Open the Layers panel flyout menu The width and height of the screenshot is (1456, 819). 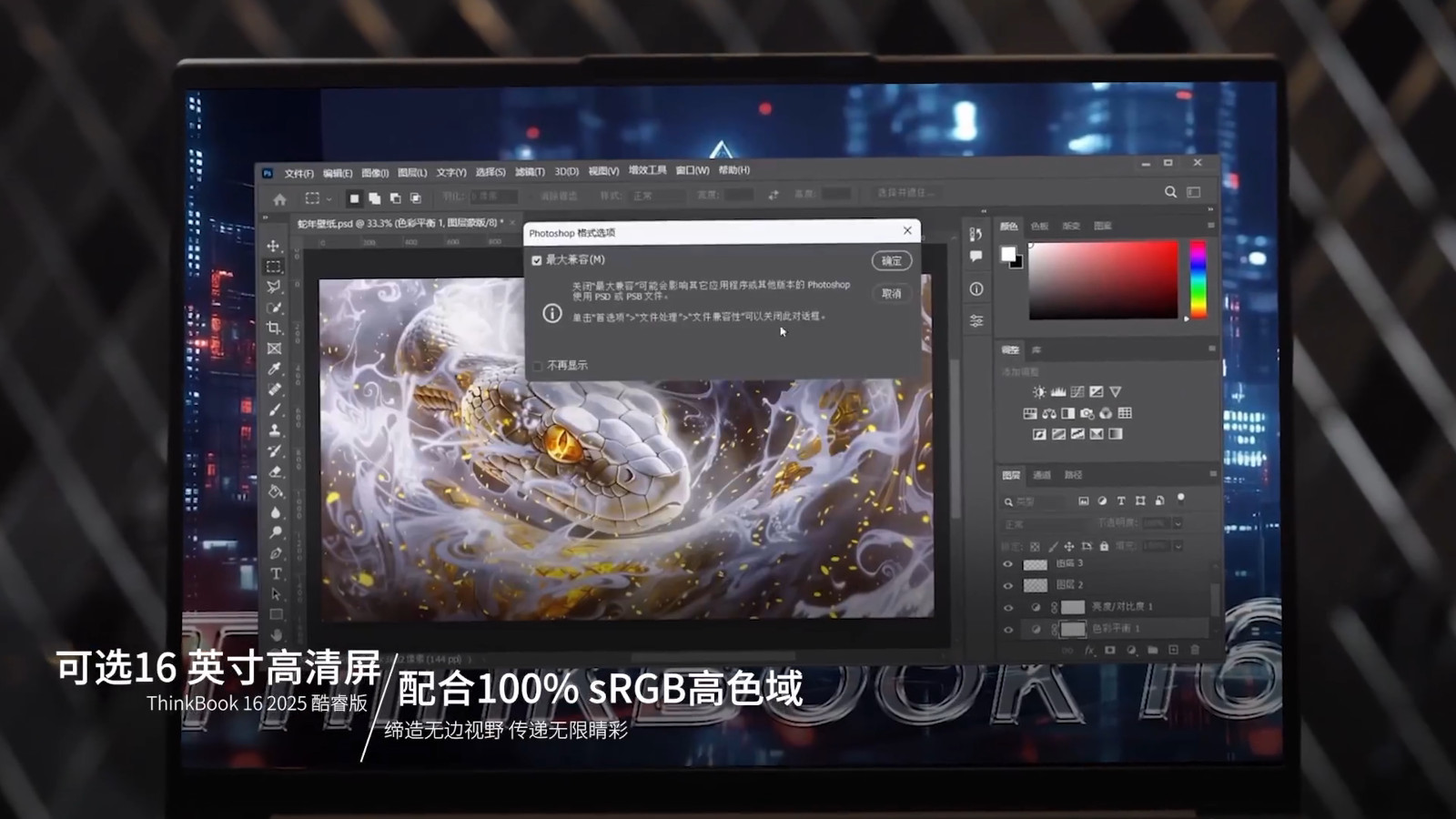point(1213,474)
